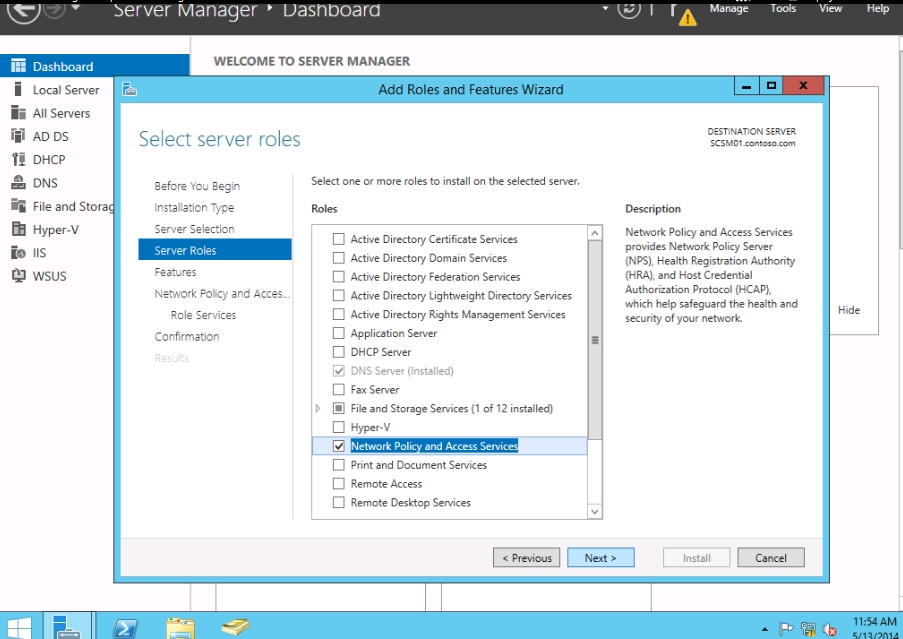Go to Server Selection step
This screenshot has width=903, height=639.
click(x=194, y=229)
